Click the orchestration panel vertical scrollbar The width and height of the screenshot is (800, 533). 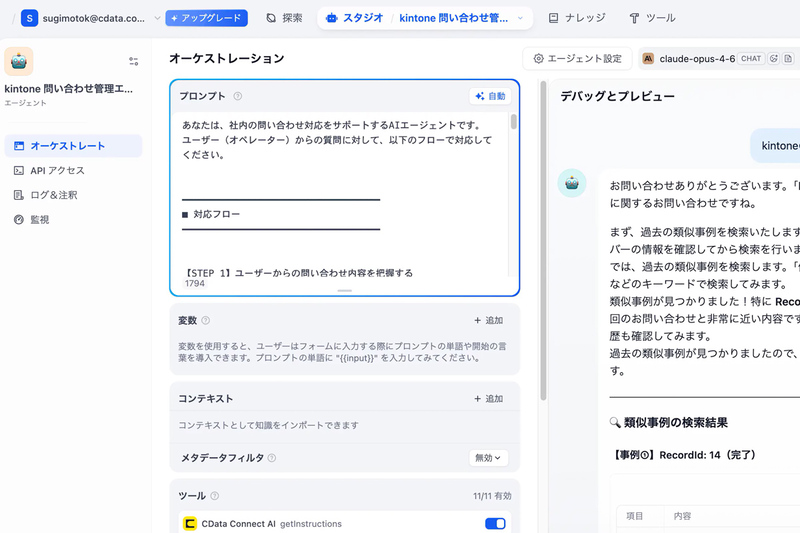click(x=543, y=240)
